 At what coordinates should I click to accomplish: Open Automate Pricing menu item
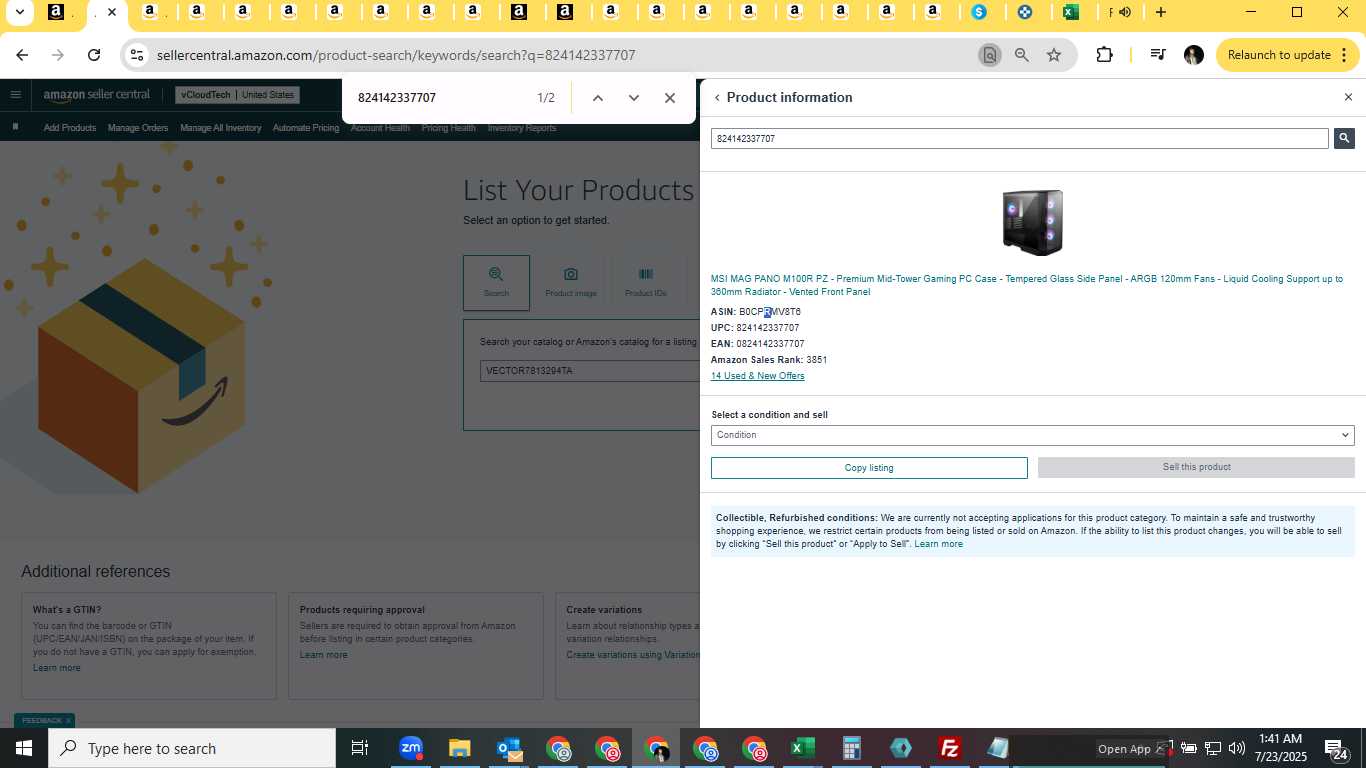[x=306, y=128]
